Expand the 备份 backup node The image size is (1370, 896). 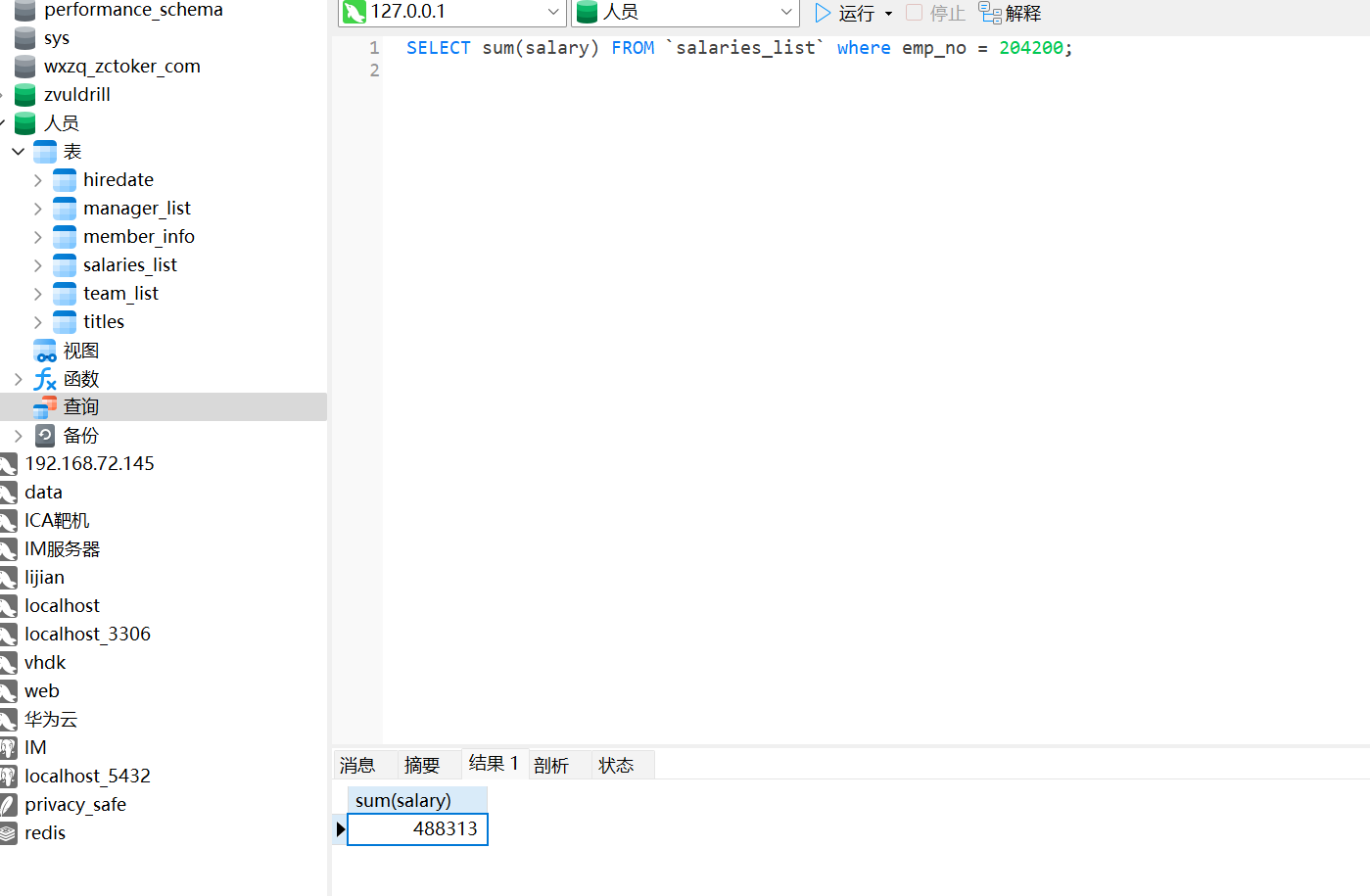pos(18,436)
